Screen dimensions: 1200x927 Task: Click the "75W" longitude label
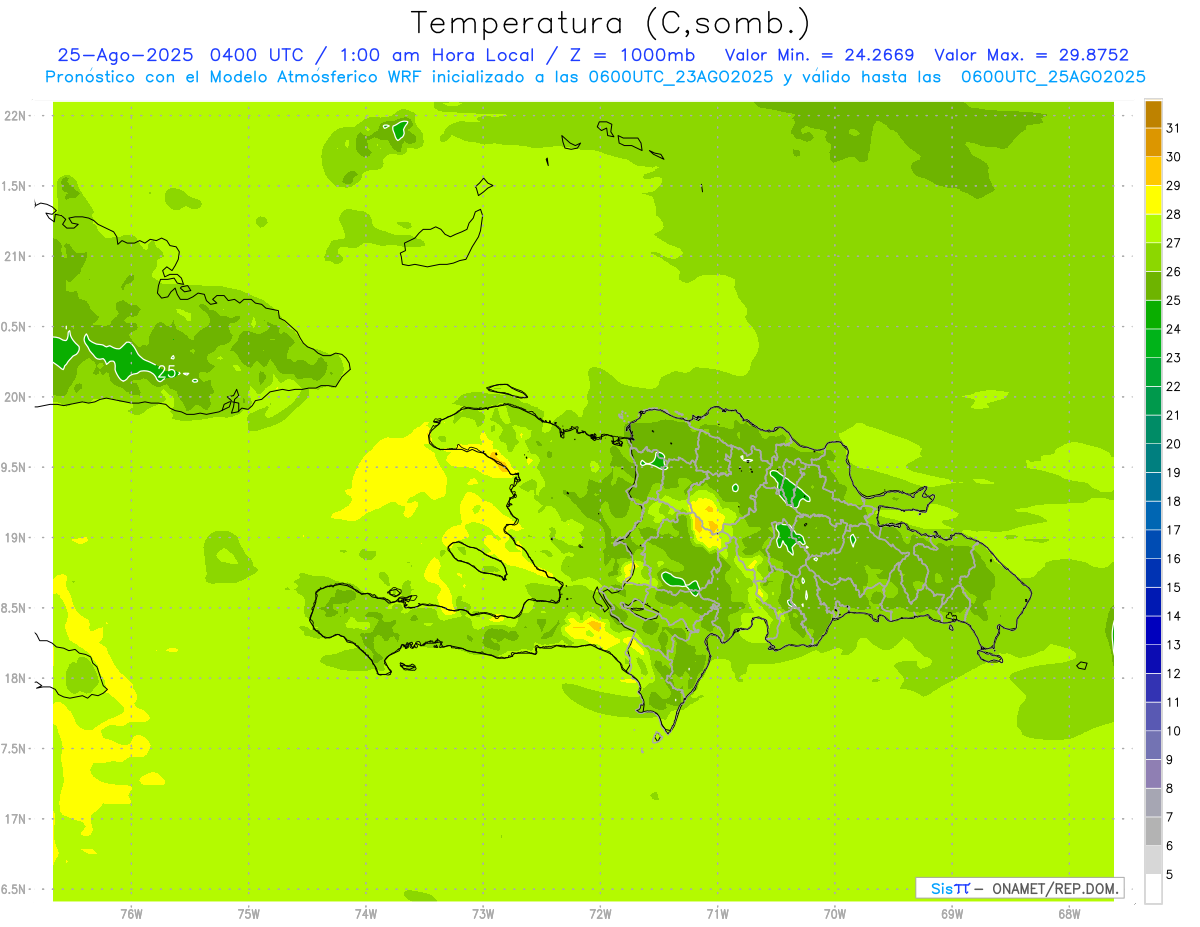[x=248, y=913]
